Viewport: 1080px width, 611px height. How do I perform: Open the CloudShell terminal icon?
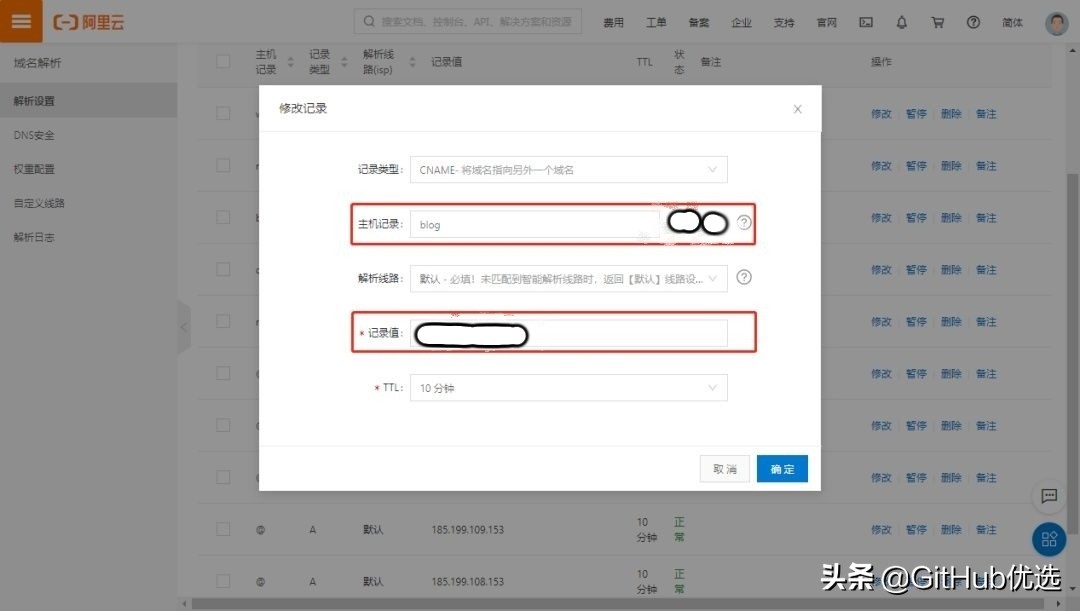tap(865, 21)
